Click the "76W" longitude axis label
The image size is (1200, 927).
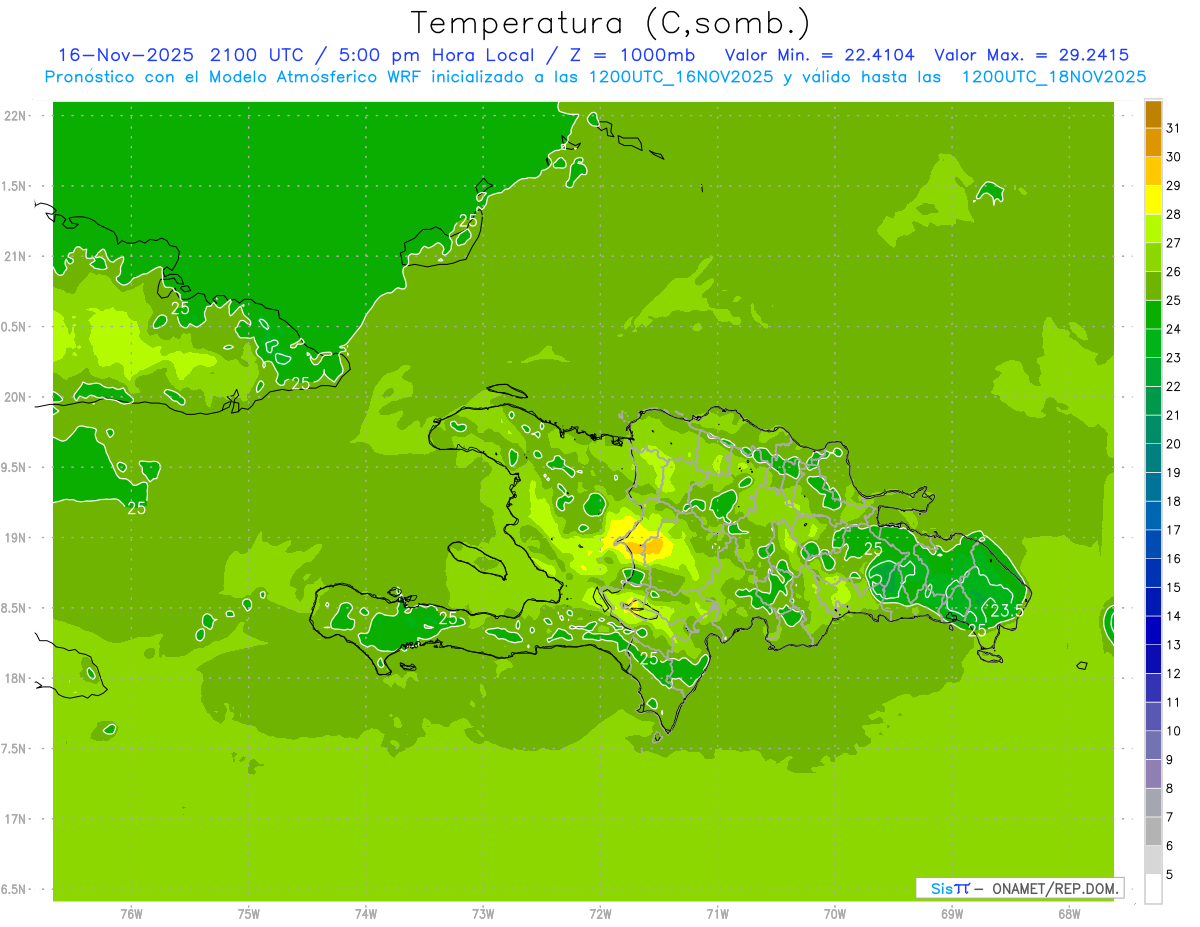131,914
